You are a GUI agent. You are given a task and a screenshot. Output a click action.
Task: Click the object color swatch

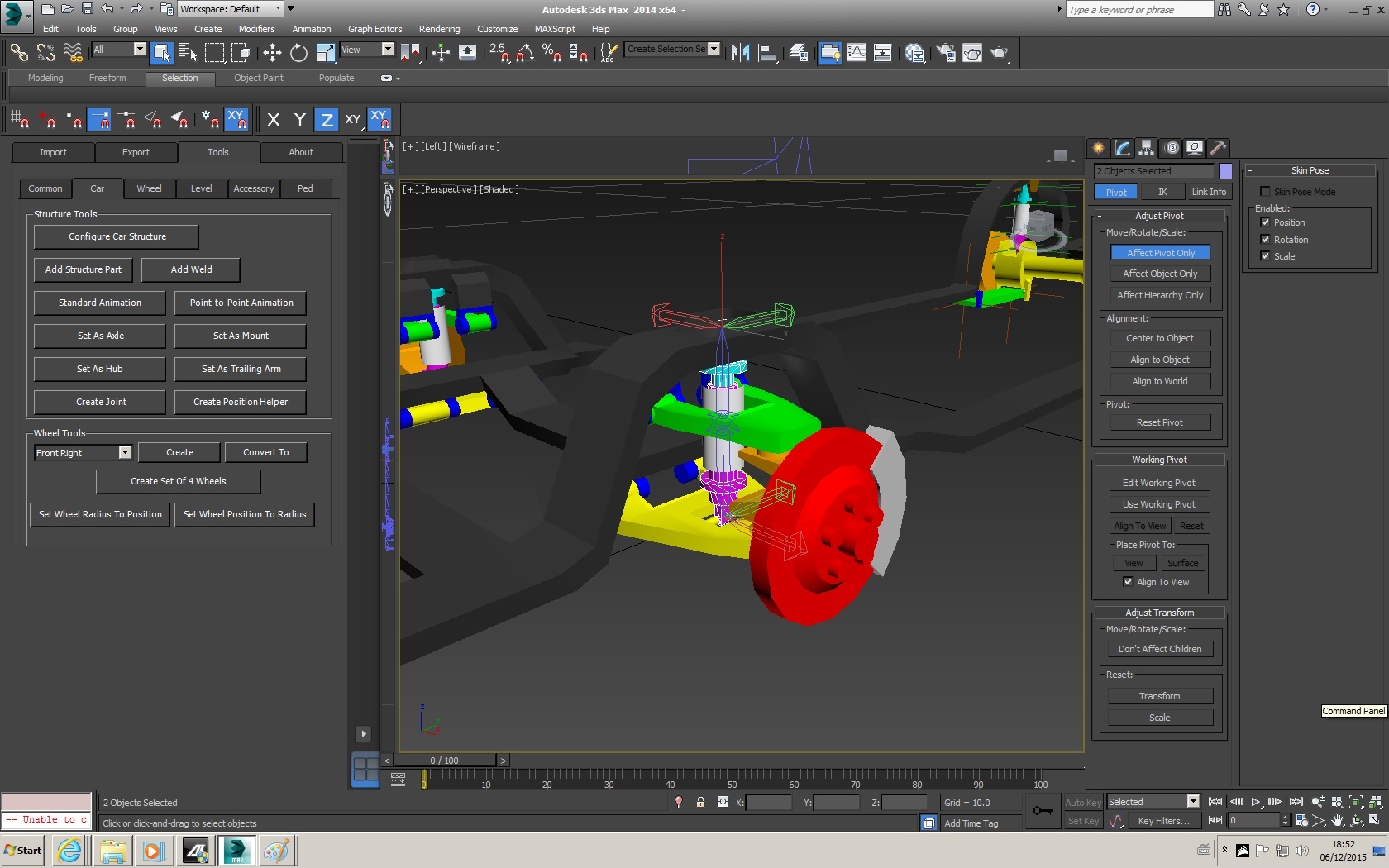tap(1225, 171)
